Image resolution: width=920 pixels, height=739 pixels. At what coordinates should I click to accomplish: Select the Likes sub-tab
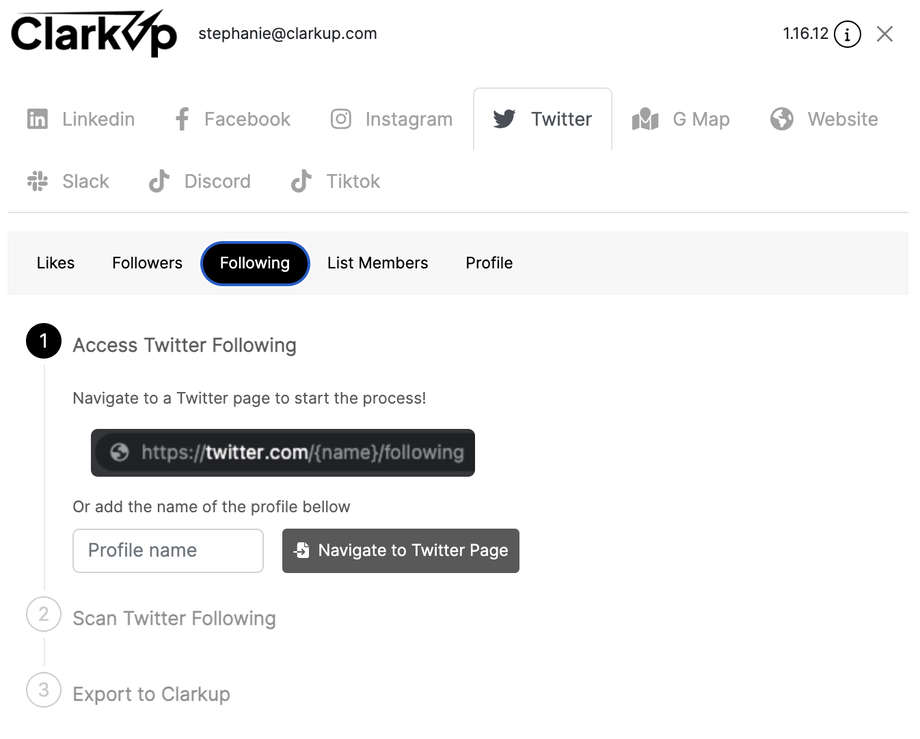point(55,263)
